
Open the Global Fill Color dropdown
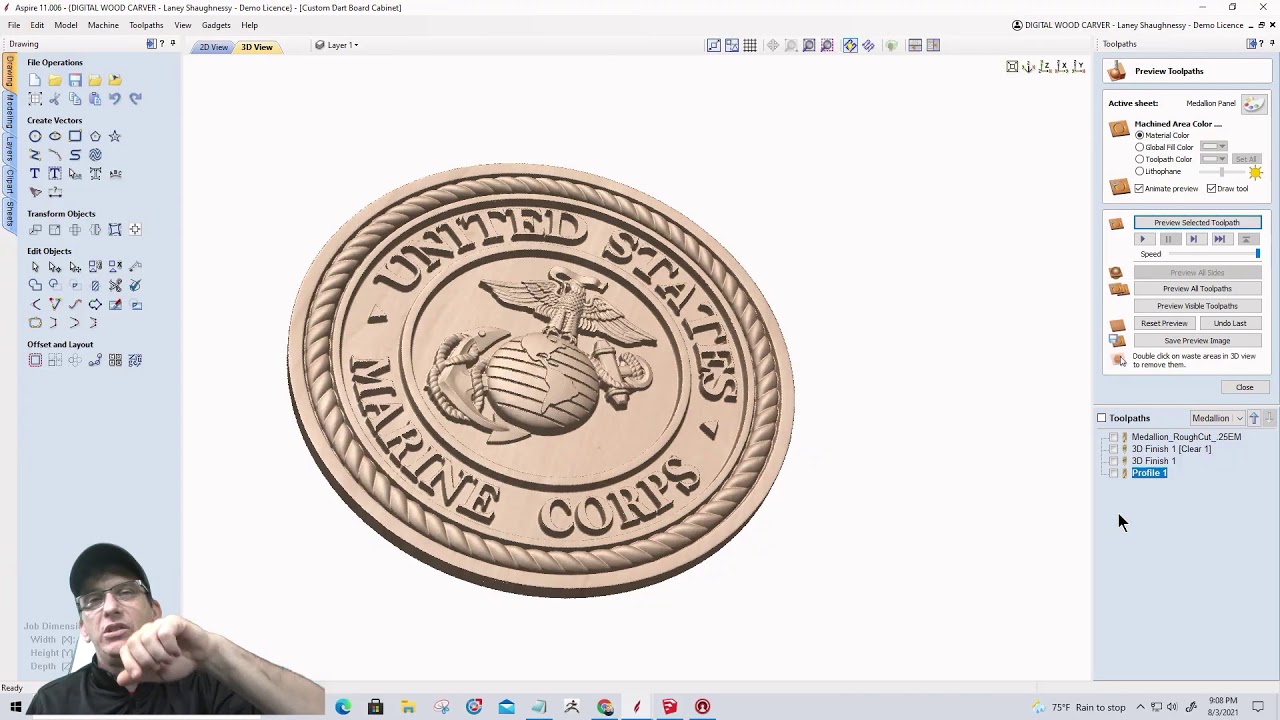pyautogui.click(x=1214, y=147)
